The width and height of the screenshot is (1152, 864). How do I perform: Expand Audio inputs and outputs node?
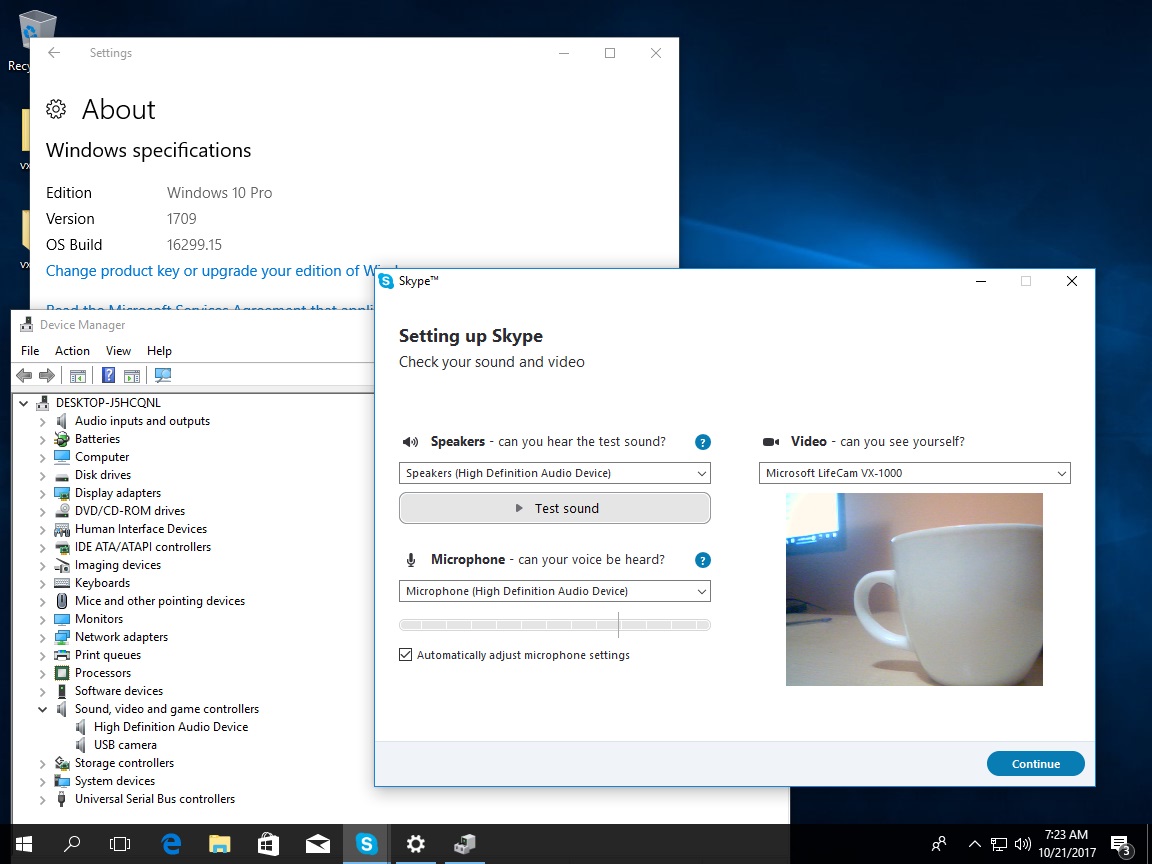tap(43, 422)
